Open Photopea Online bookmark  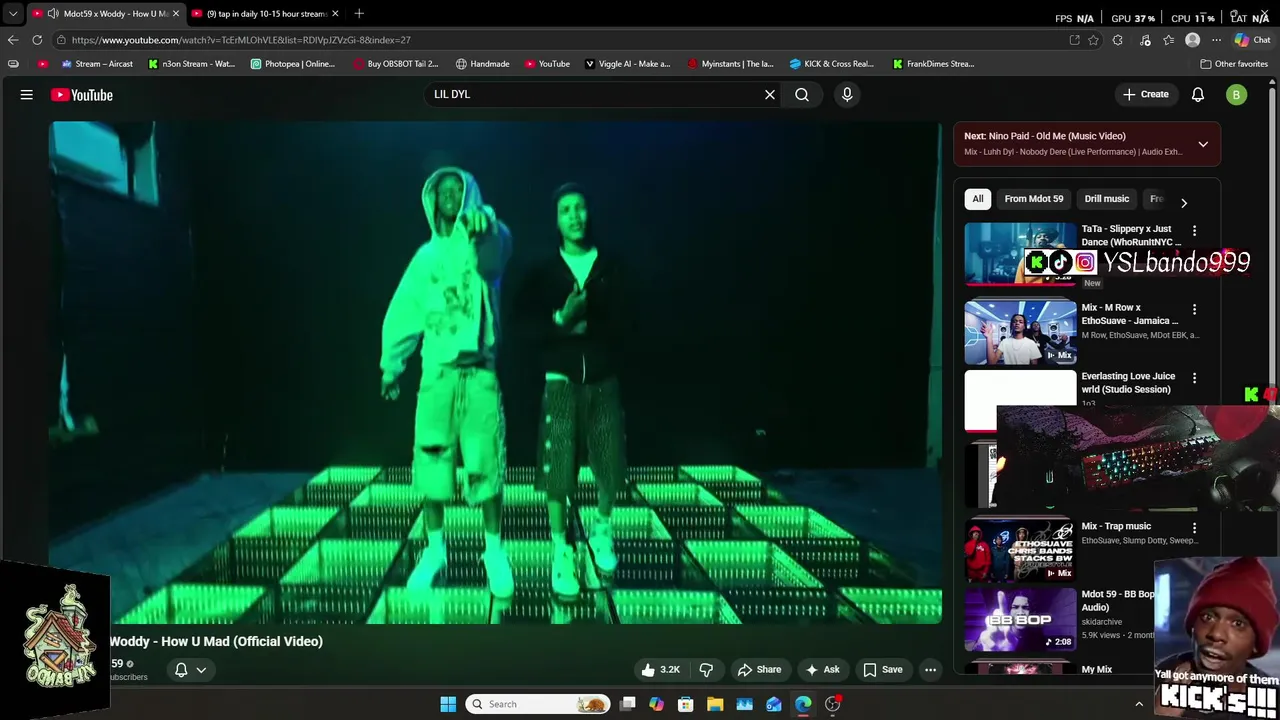pyautogui.click(x=293, y=64)
